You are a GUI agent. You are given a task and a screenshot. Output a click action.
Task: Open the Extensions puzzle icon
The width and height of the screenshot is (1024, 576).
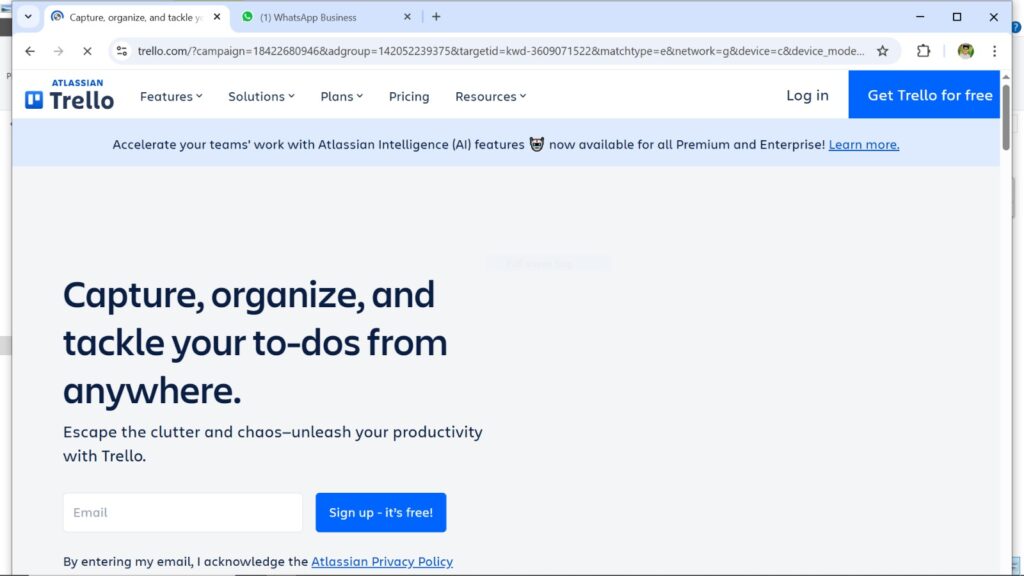click(x=923, y=51)
